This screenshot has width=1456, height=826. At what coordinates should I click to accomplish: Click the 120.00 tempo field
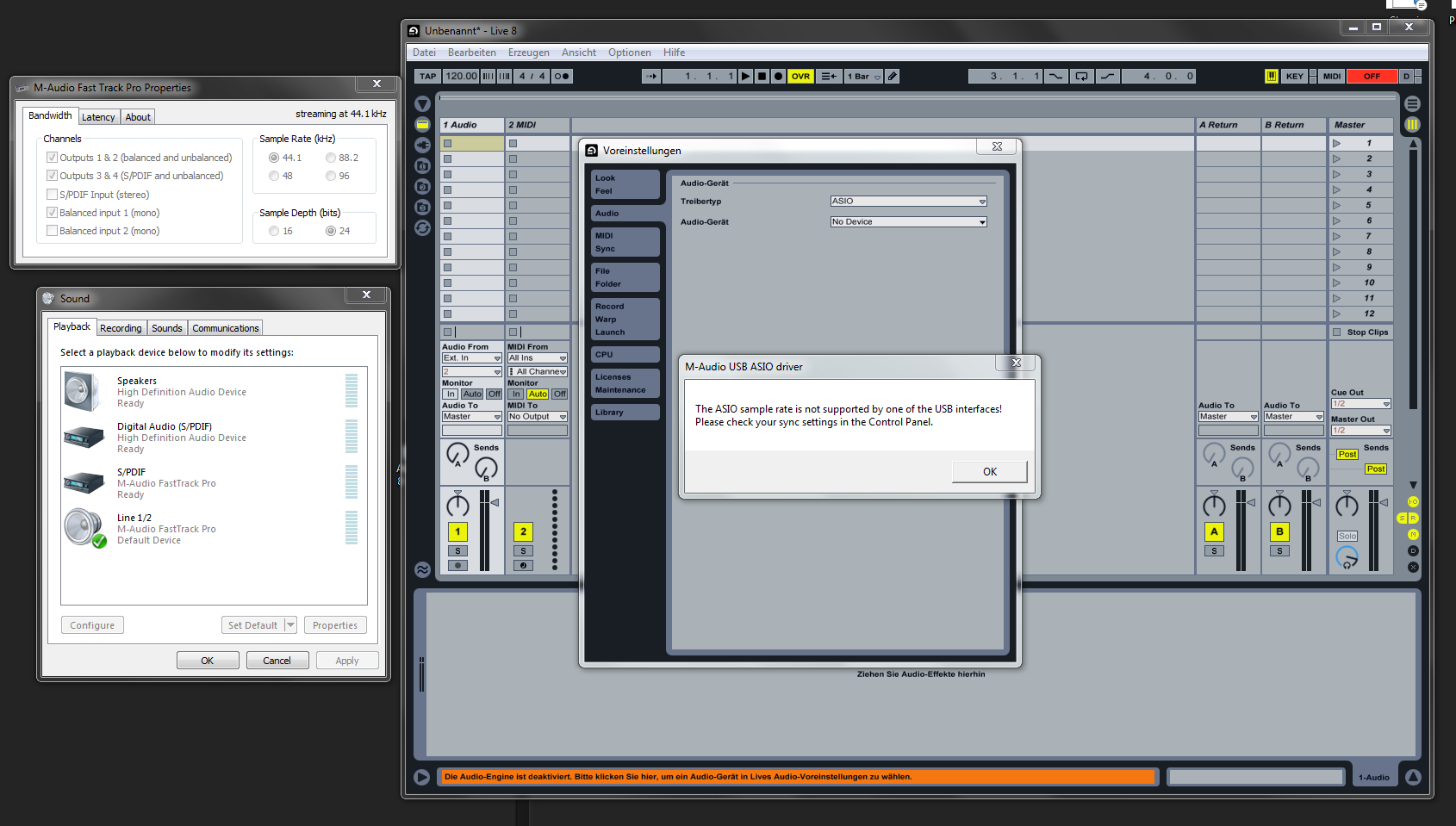click(461, 77)
